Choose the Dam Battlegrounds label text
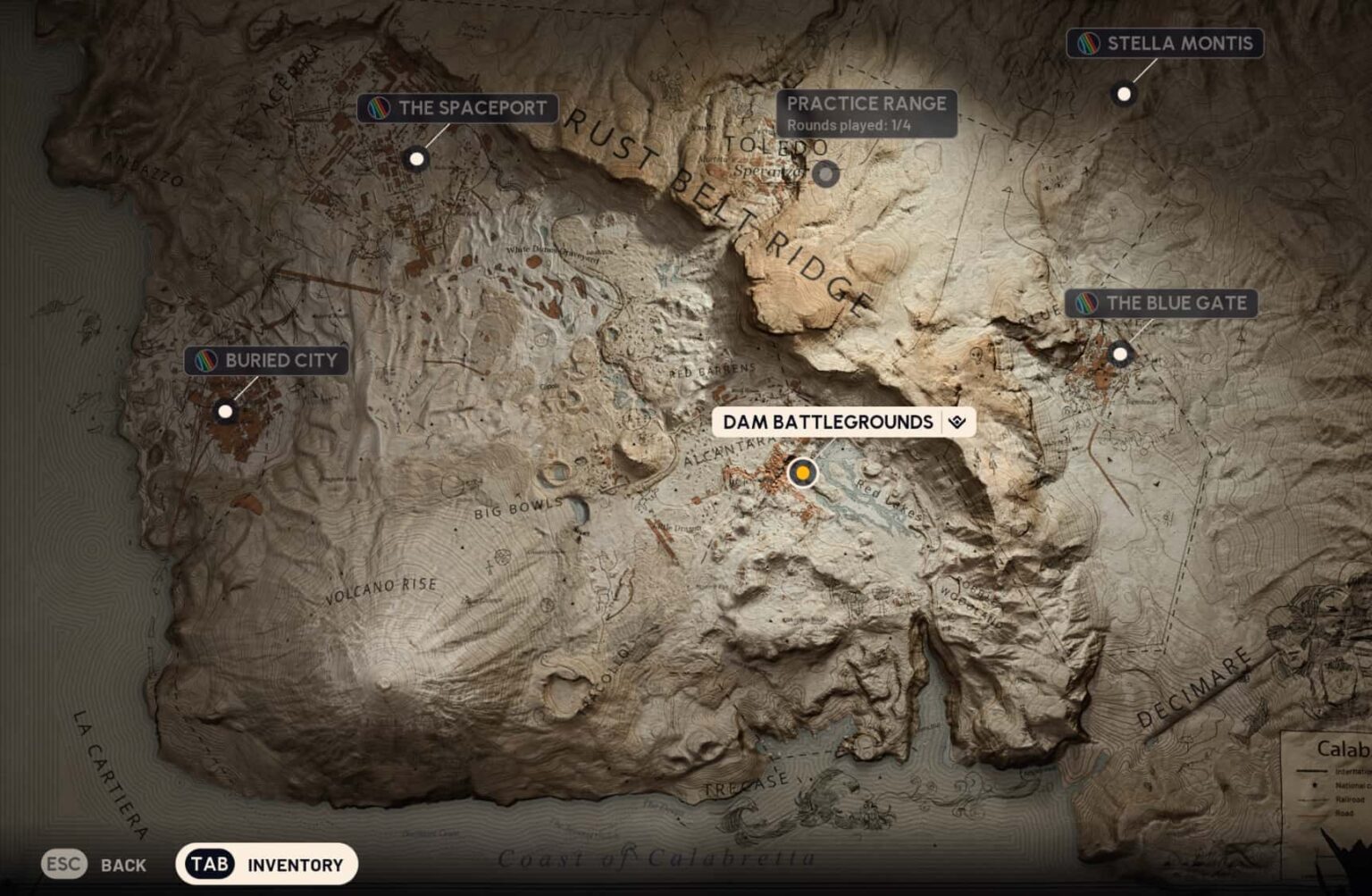Image resolution: width=1372 pixels, height=896 pixels. [827, 422]
